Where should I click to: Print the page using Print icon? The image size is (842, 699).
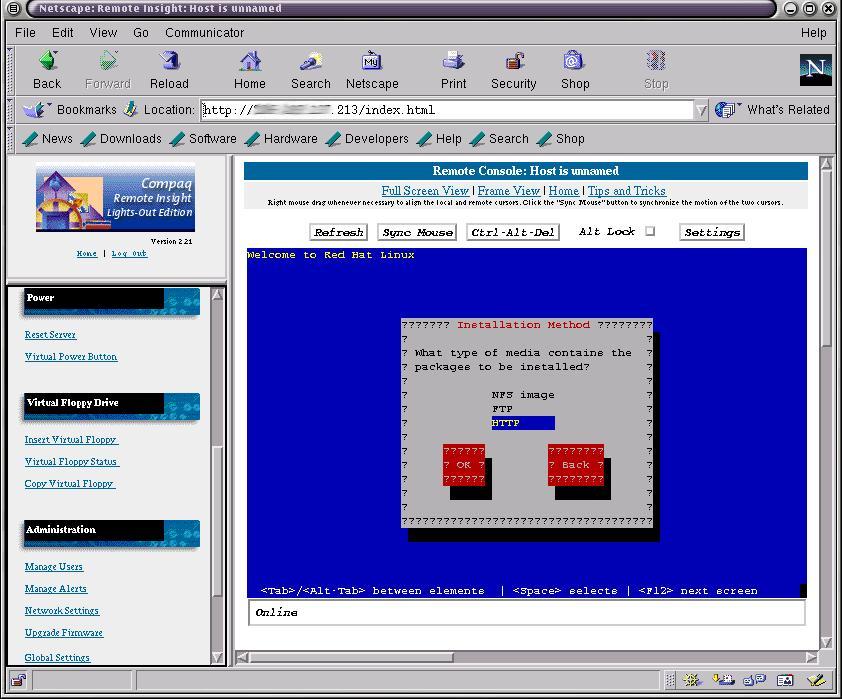[453, 69]
